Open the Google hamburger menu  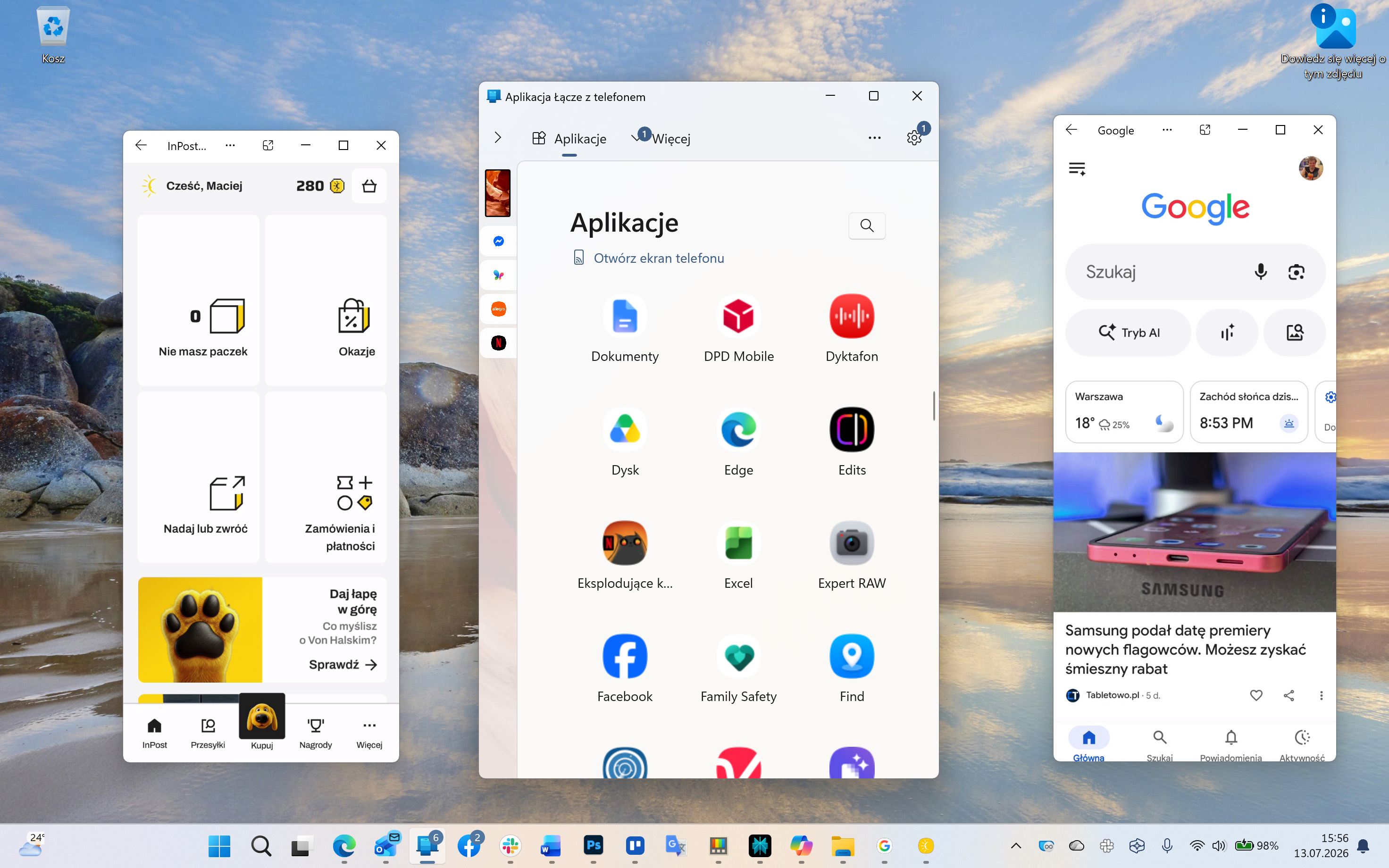pyautogui.click(x=1077, y=169)
